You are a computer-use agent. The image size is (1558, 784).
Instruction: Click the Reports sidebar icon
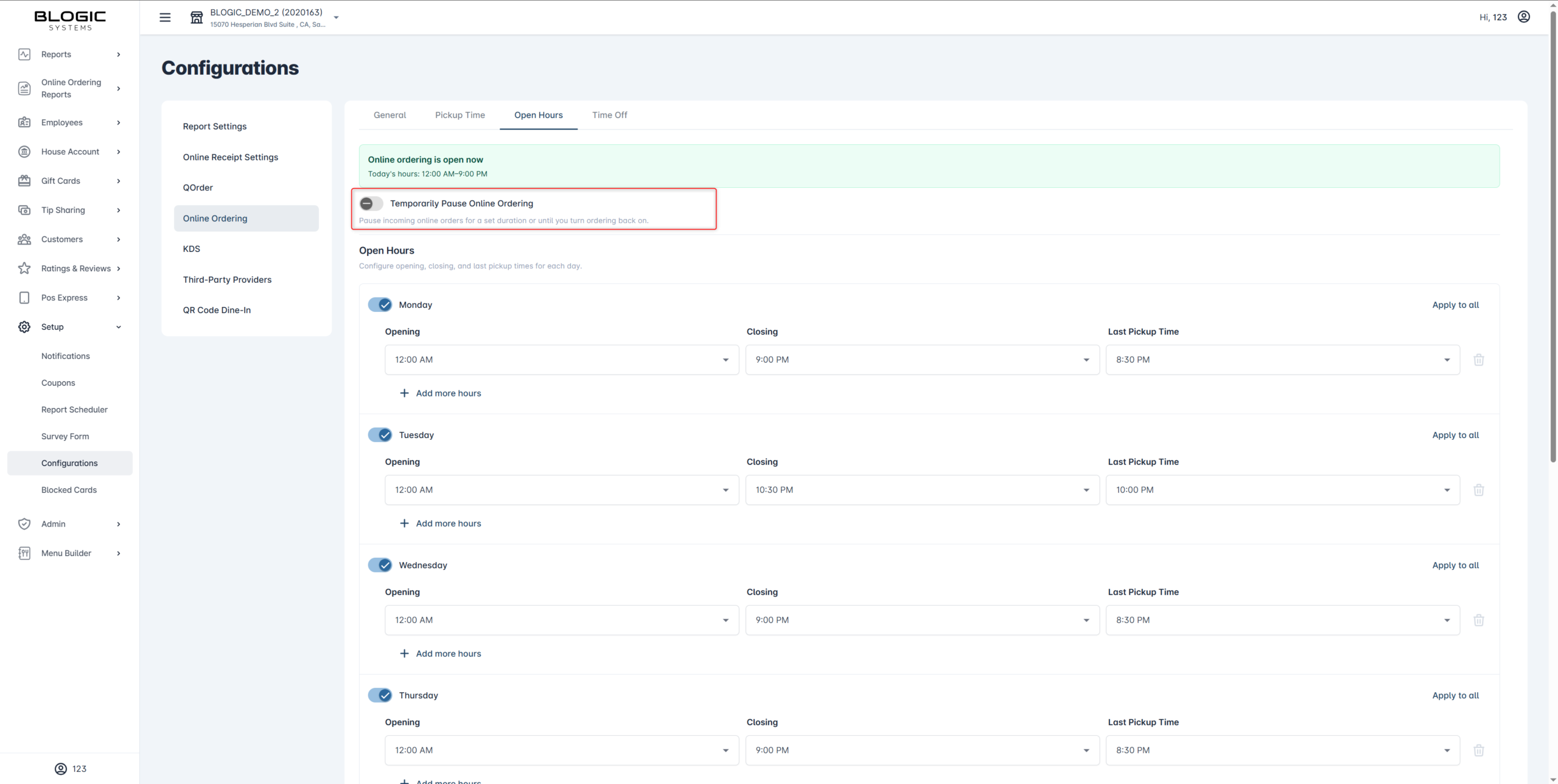(24, 54)
